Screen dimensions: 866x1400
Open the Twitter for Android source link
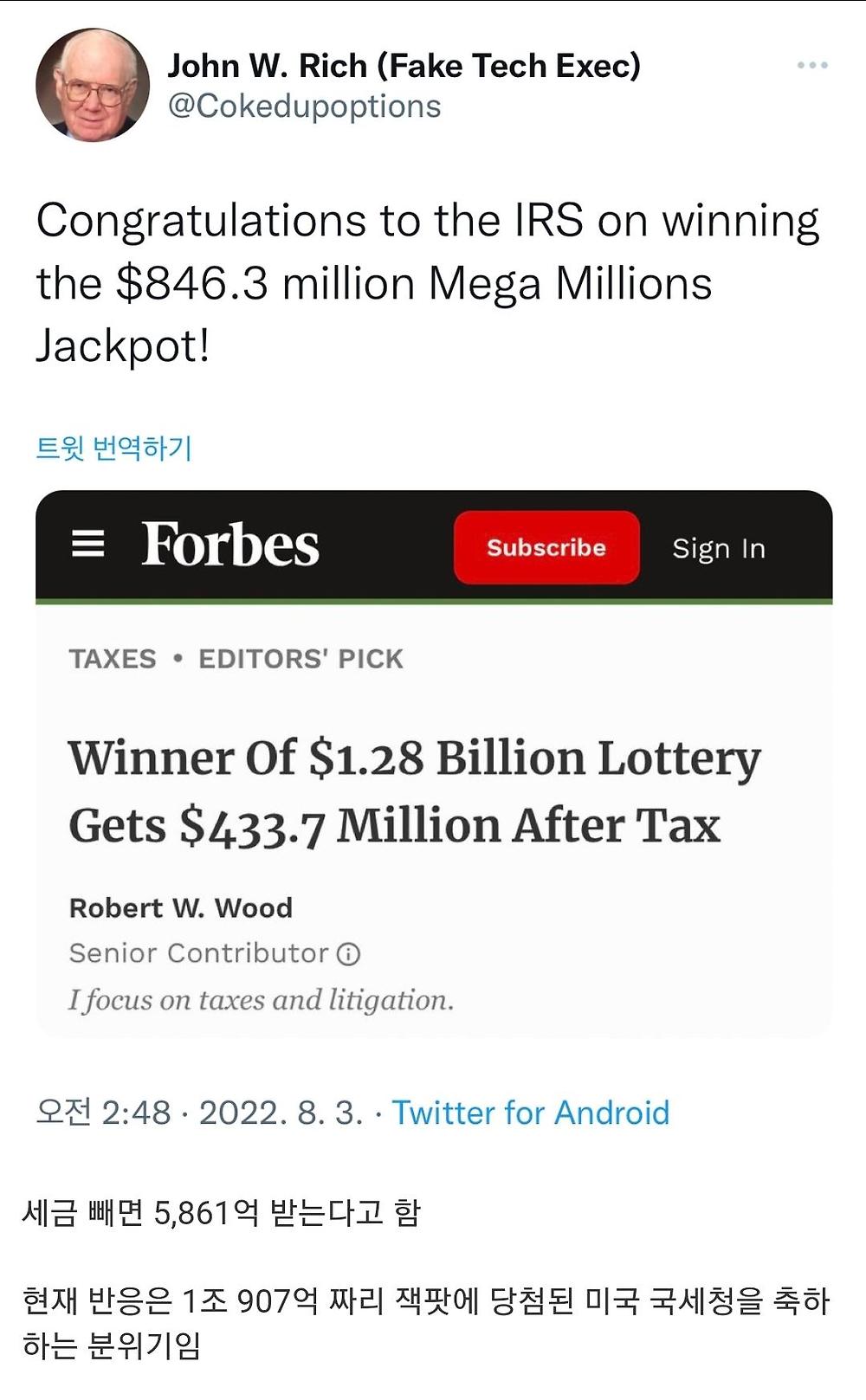[530, 1113]
